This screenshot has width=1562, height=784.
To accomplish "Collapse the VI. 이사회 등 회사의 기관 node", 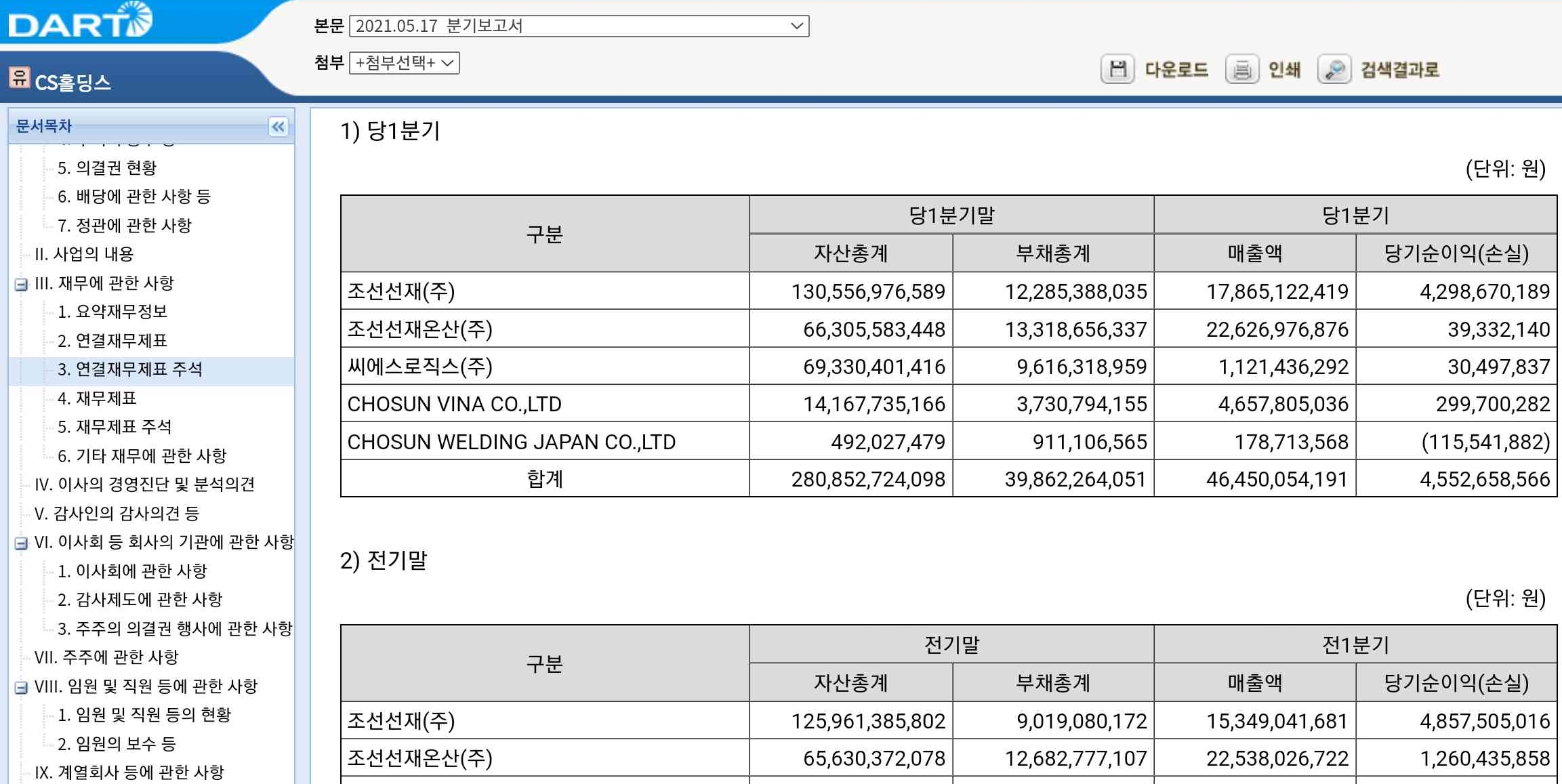I will tap(21, 543).
